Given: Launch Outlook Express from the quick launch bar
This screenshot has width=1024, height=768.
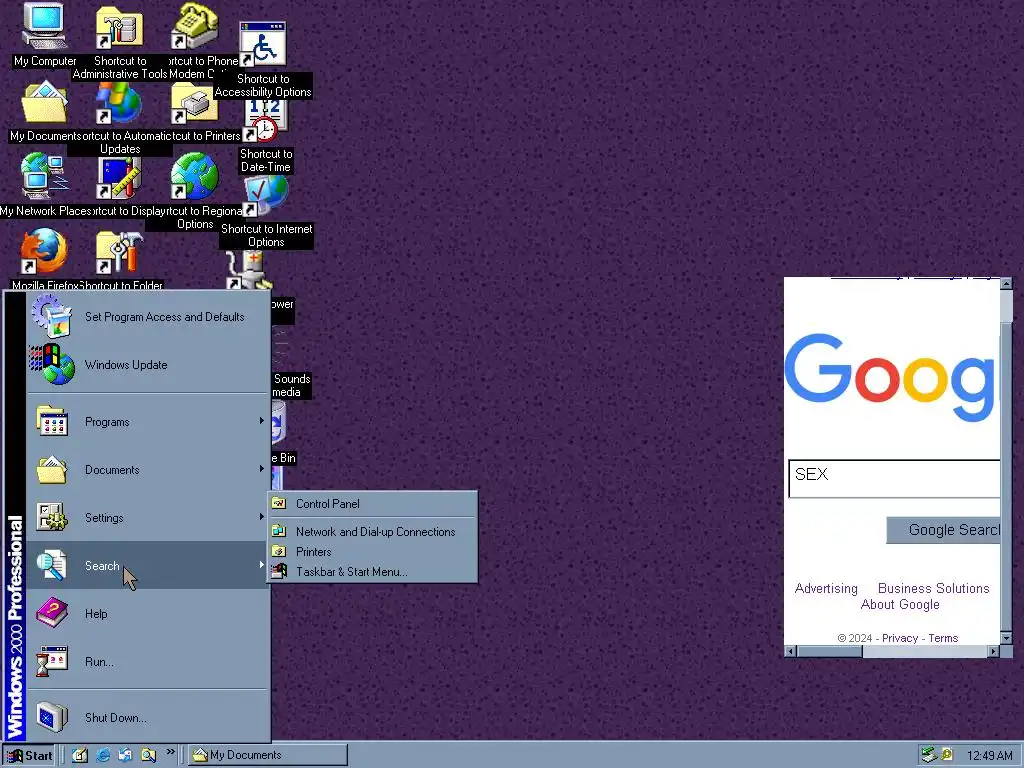Looking at the screenshot, I should coord(125,755).
